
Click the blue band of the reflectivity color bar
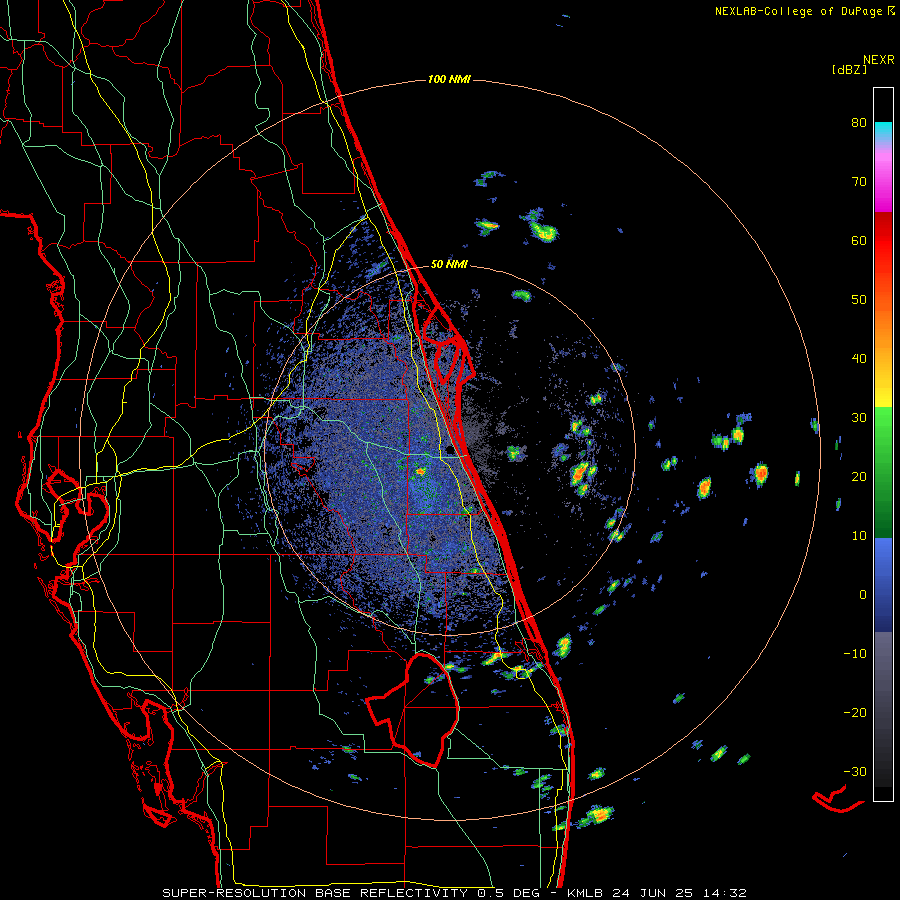coord(883,584)
